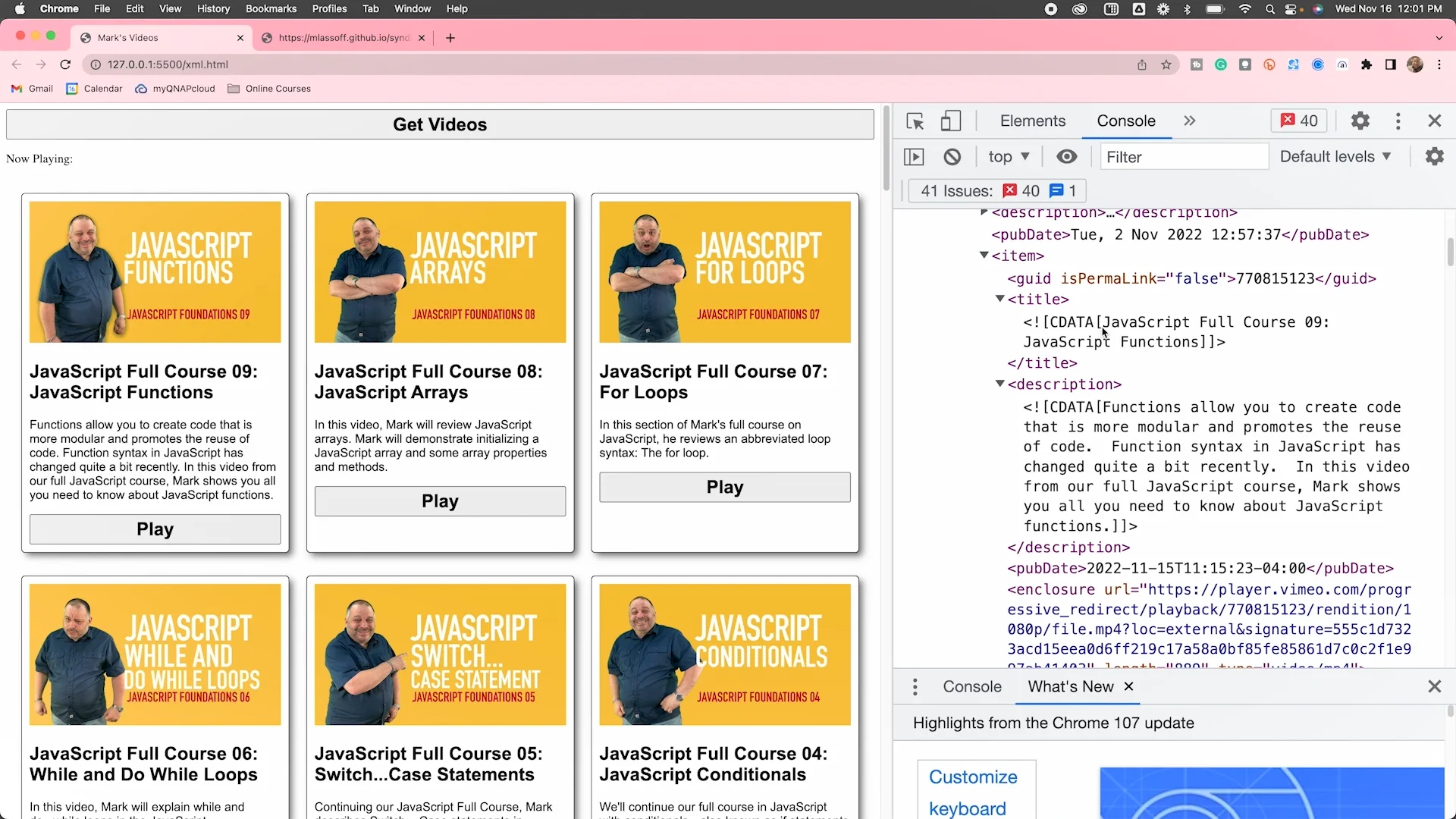Toggle the device toolbar icon
The width and height of the screenshot is (1456, 819).
[x=950, y=121]
